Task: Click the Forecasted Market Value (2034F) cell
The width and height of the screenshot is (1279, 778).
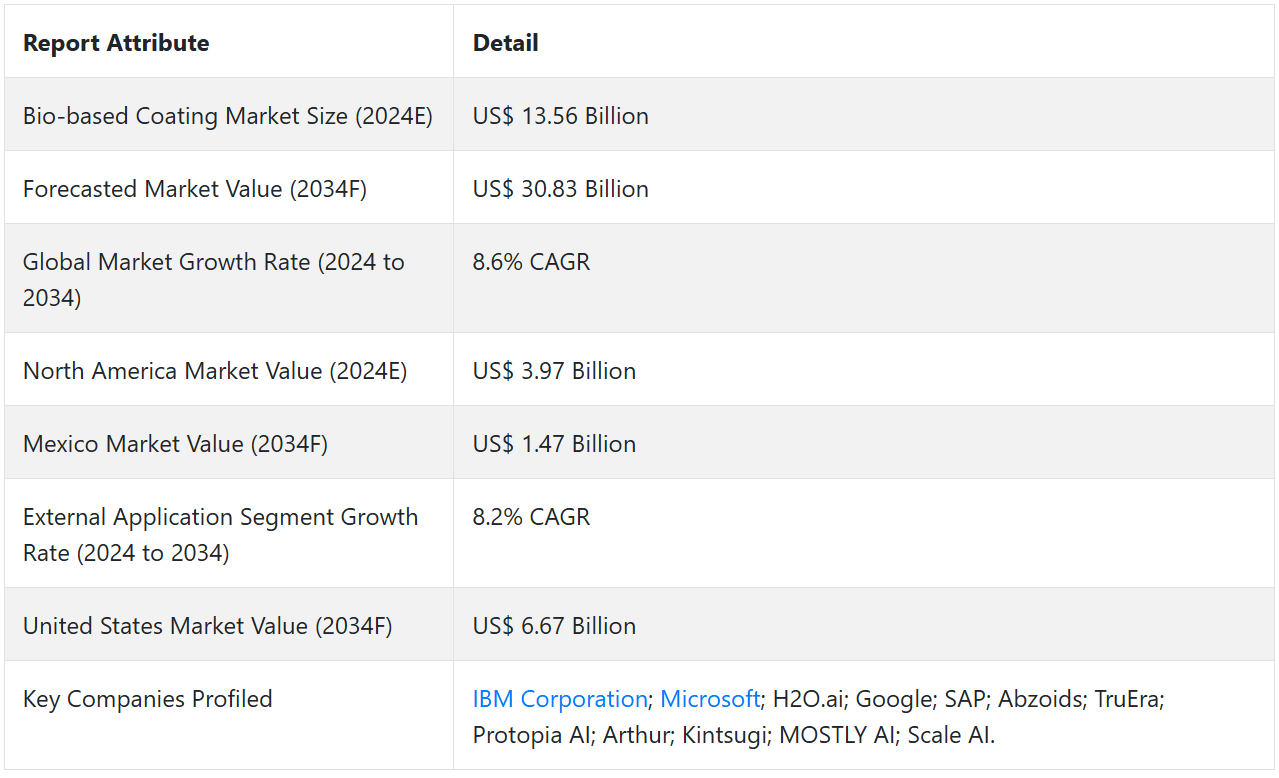Action: pyautogui.click(x=195, y=189)
